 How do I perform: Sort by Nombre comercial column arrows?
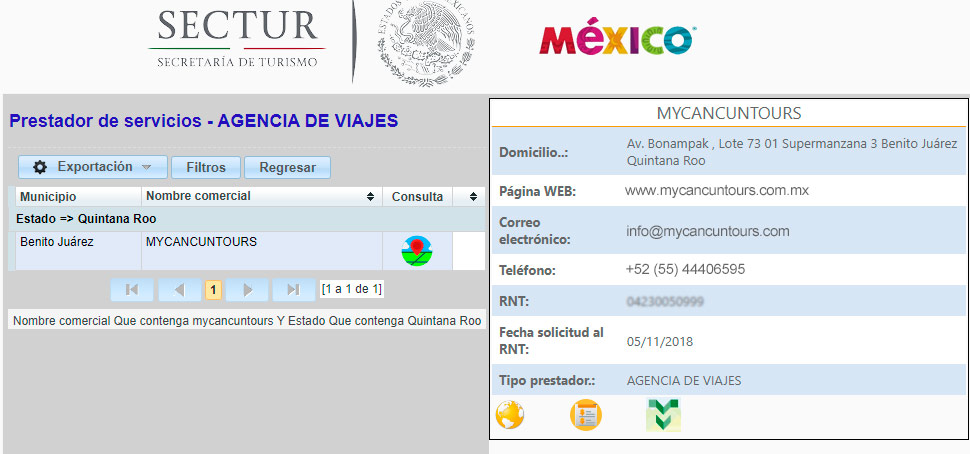tap(370, 197)
